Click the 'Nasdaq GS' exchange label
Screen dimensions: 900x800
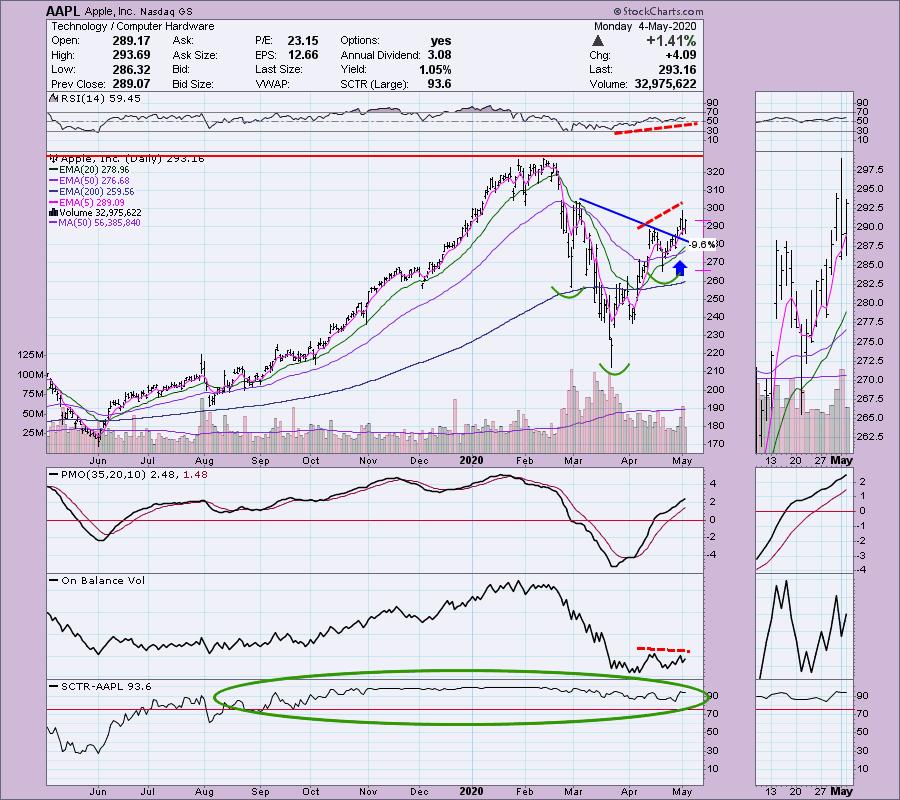(x=167, y=11)
